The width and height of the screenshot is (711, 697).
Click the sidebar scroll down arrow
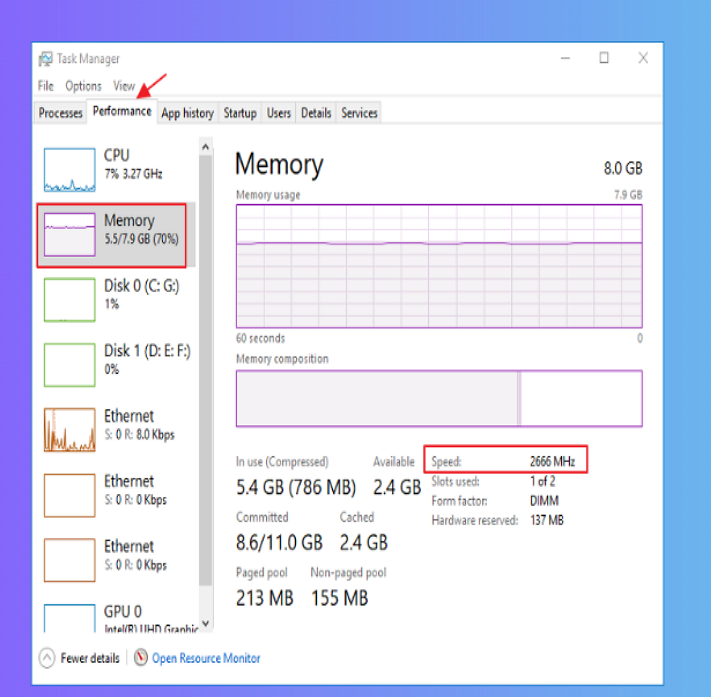[x=206, y=624]
